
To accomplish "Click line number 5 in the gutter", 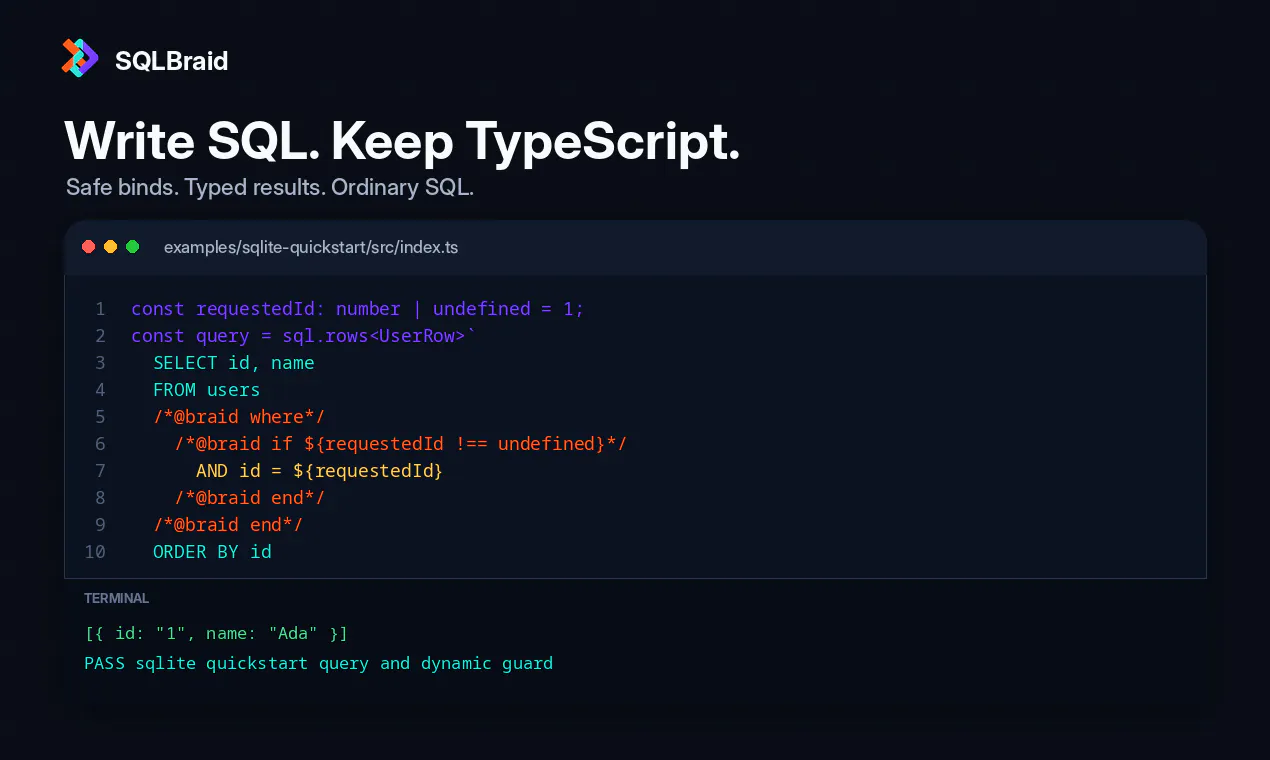I will click(x=100, y=417).
